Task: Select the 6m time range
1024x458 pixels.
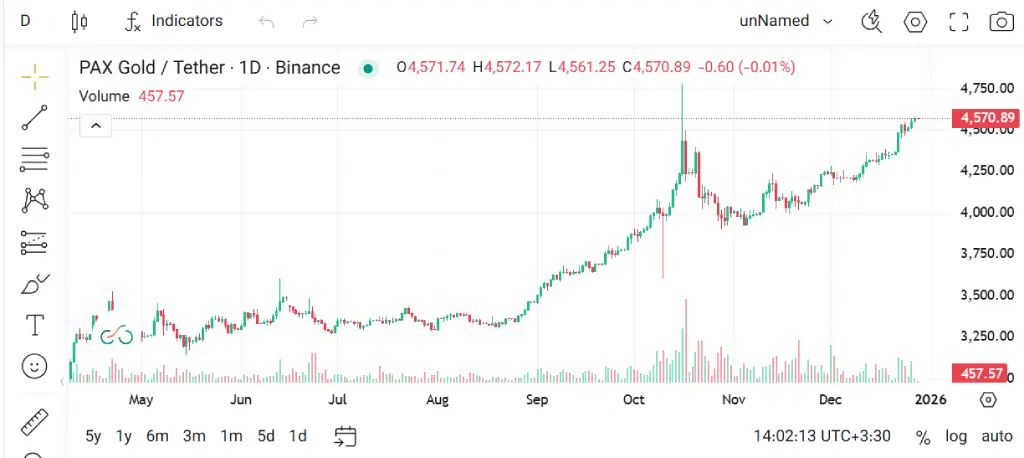Action: [x=157, y=436]
